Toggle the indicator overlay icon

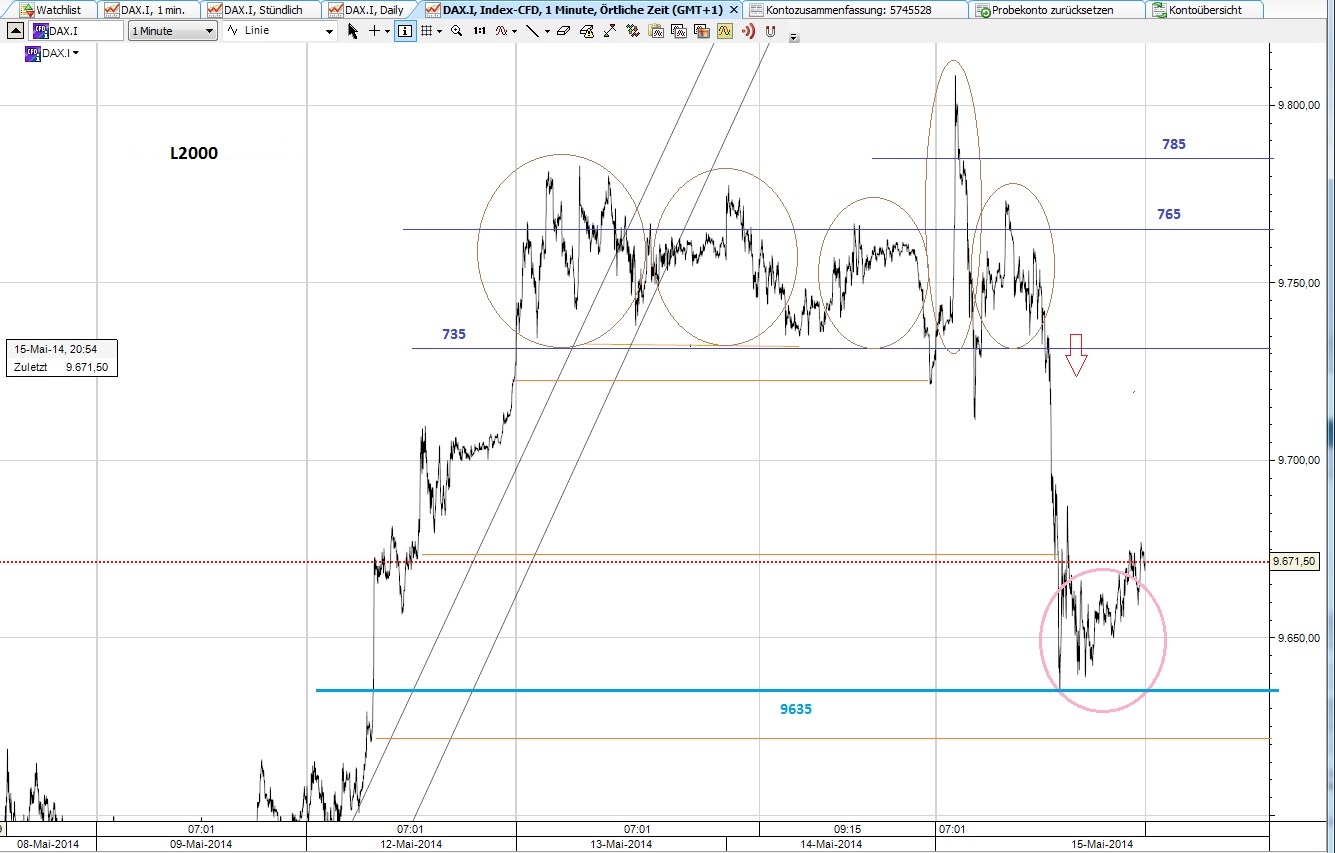tap(725, 31)
